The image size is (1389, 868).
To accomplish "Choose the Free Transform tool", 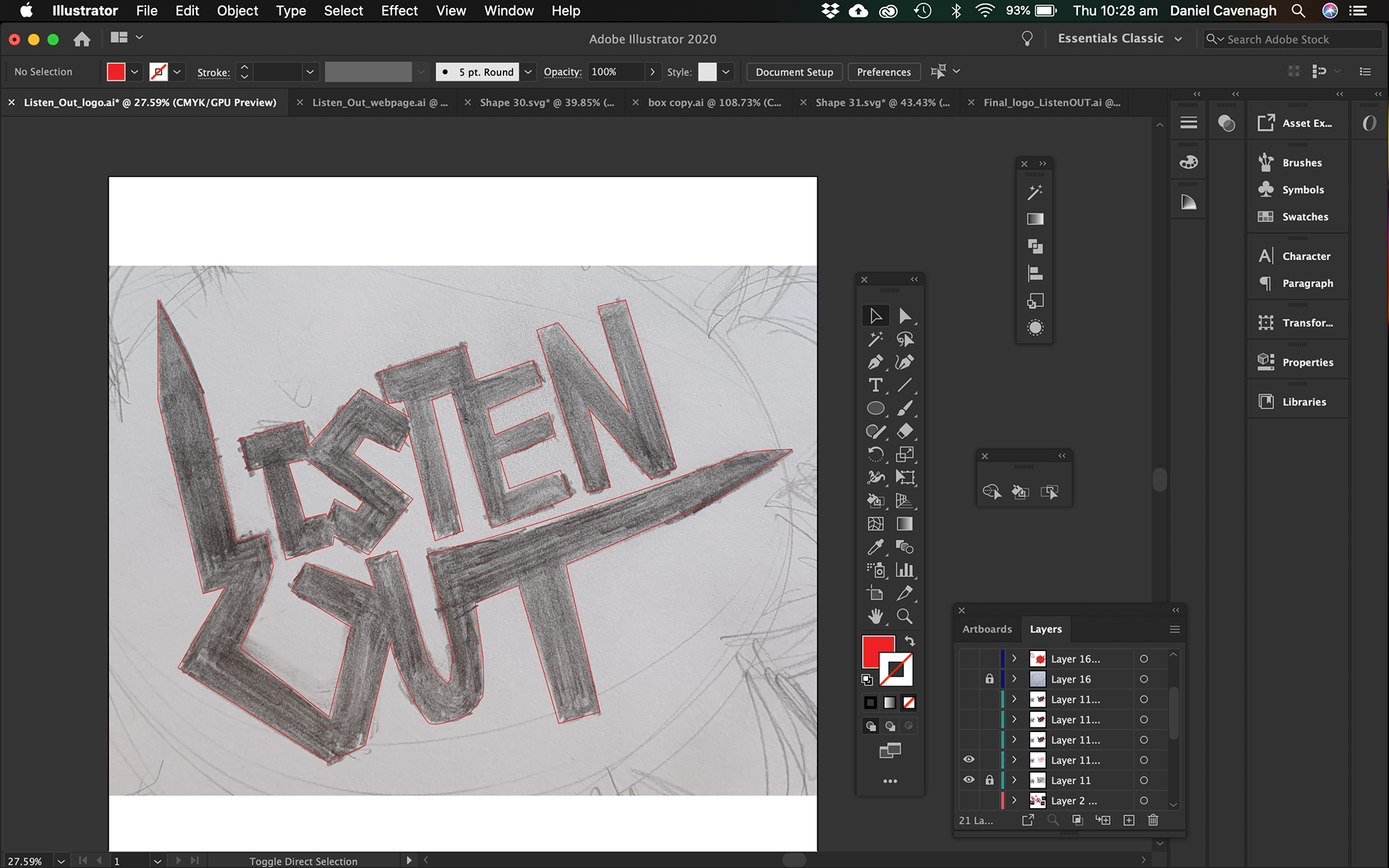I will [x=904, y=478].
